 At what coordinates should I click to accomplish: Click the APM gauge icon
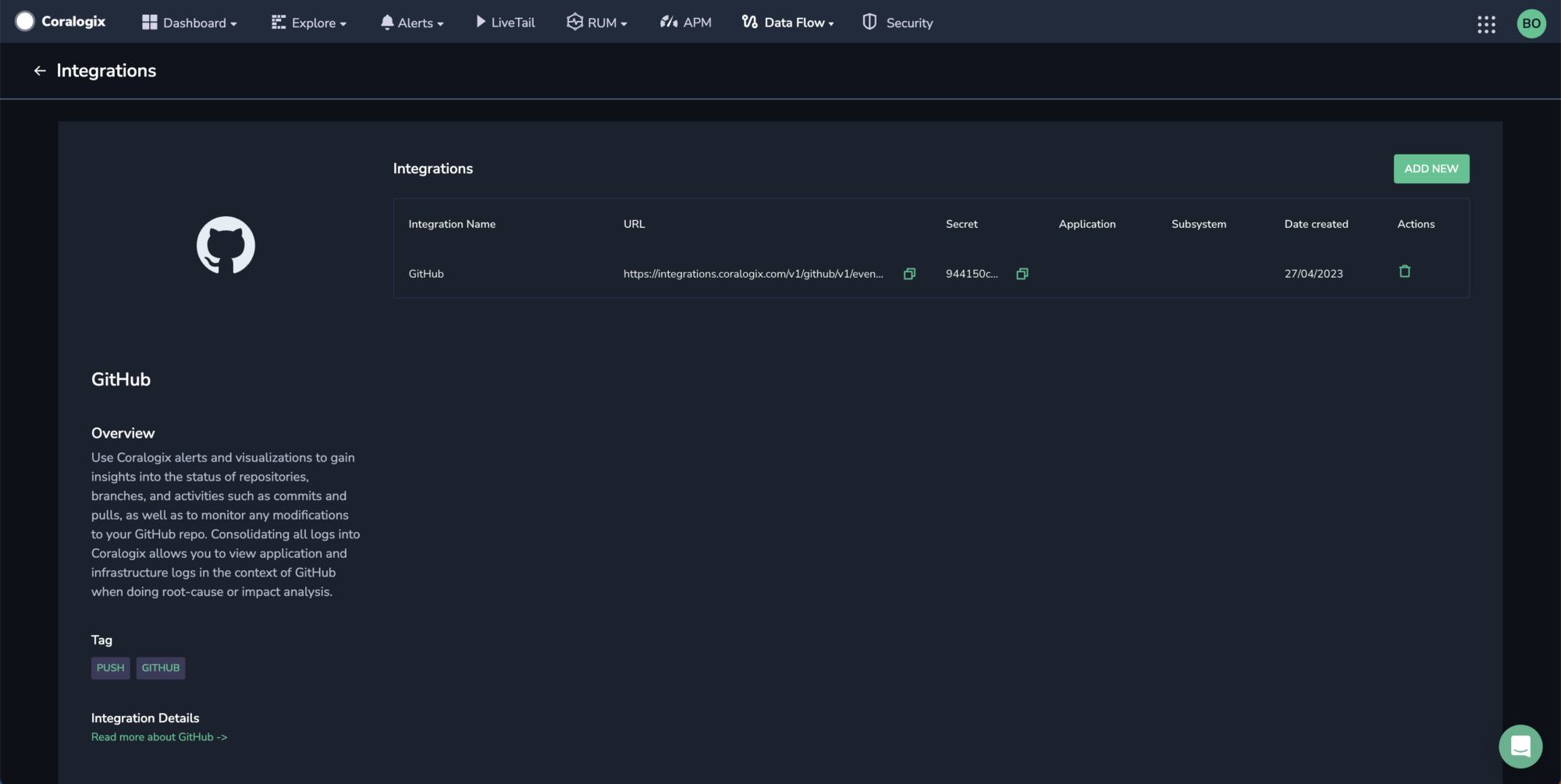[x=669, y=22]
